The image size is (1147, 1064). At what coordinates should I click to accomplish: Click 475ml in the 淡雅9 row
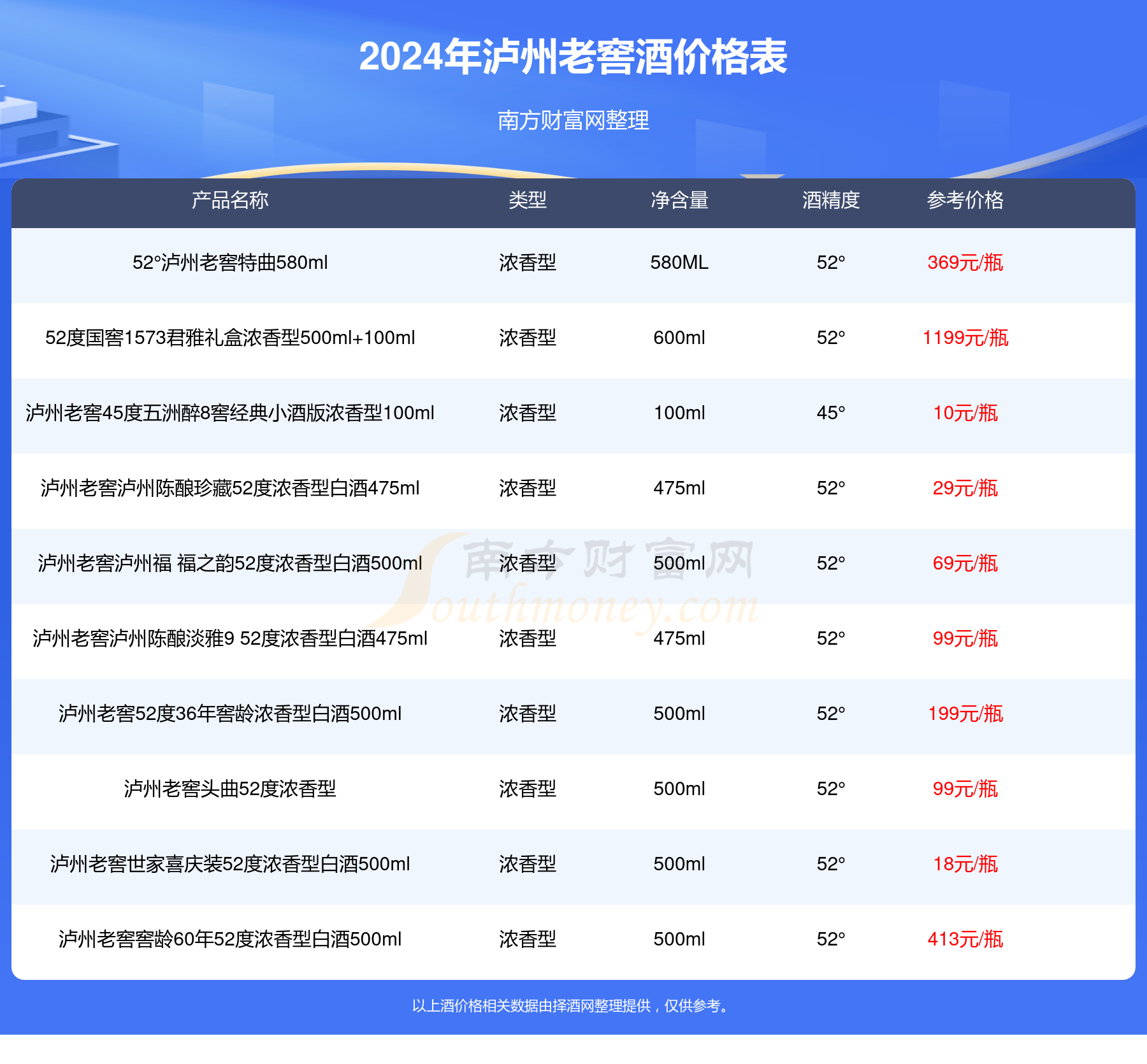pyautogui.click(x=679, y=638)
